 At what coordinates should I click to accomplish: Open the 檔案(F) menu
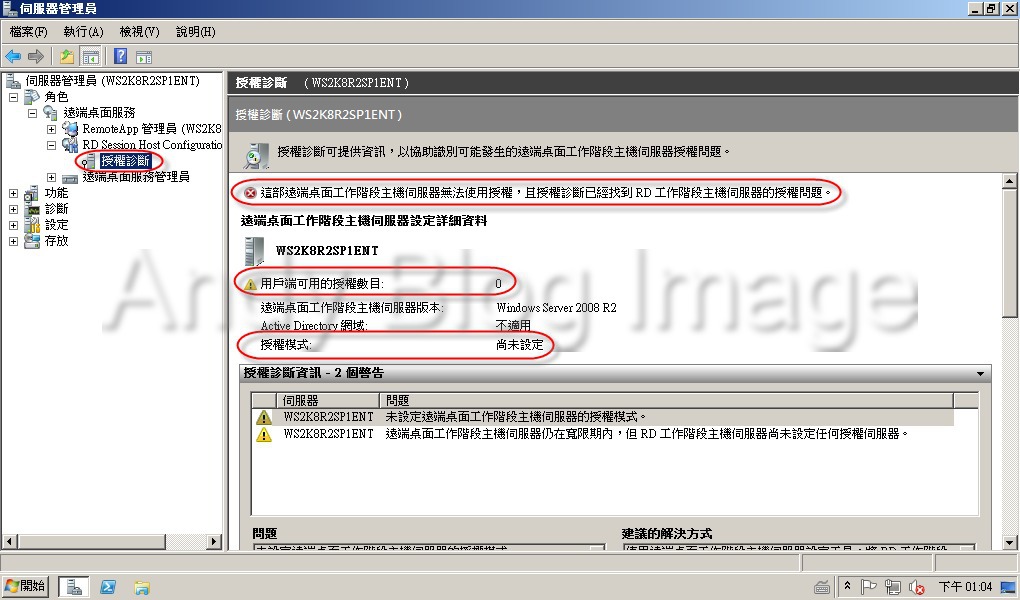click(x=29, y=32)
